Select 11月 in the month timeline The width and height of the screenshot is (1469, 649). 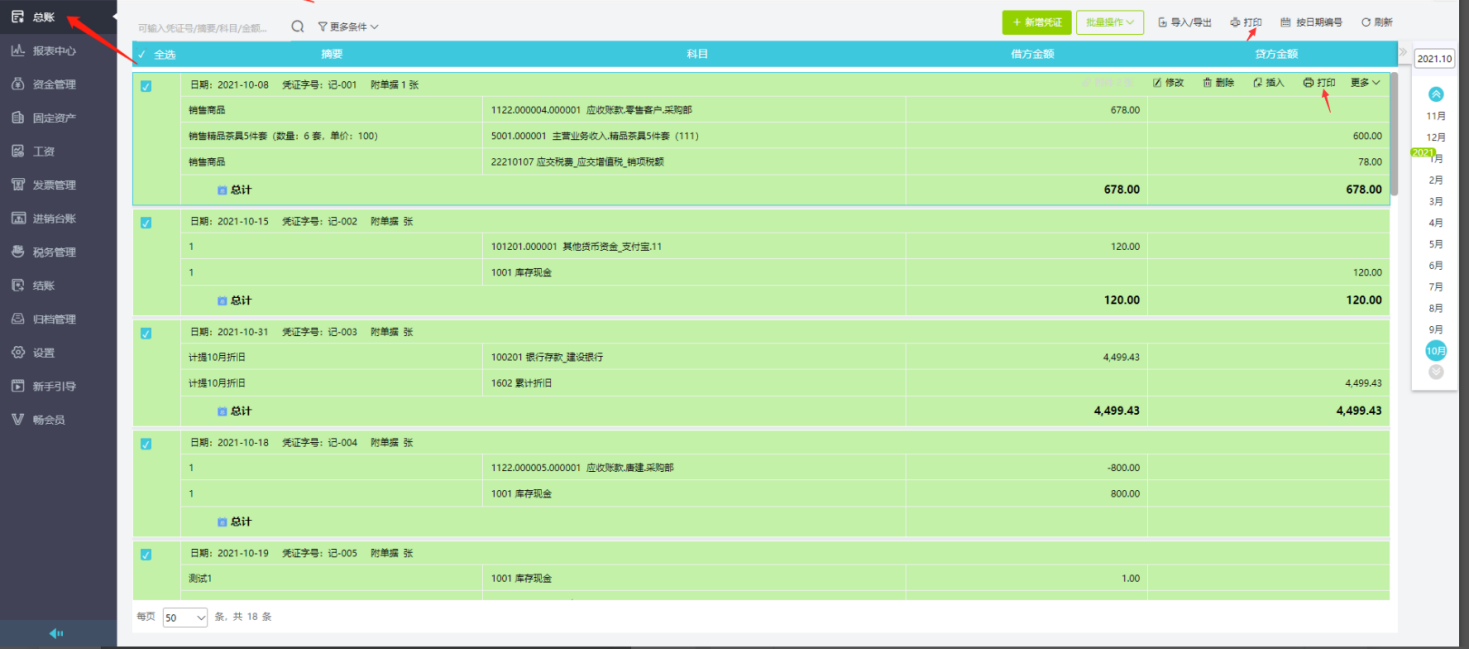[1436, 116]
